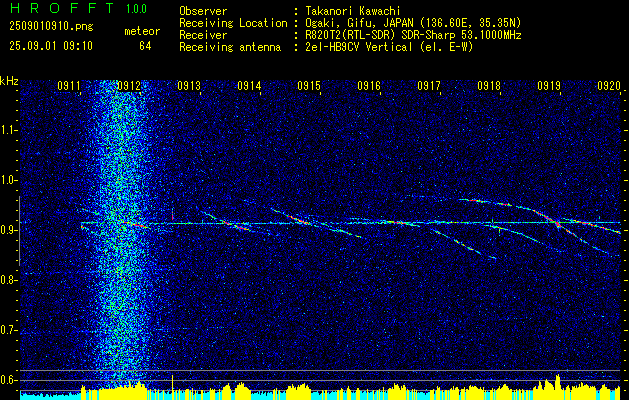Click the 0915 time axis marker
Image resolution: width=629 pixels, height=400 pixels.
(309, 85)
